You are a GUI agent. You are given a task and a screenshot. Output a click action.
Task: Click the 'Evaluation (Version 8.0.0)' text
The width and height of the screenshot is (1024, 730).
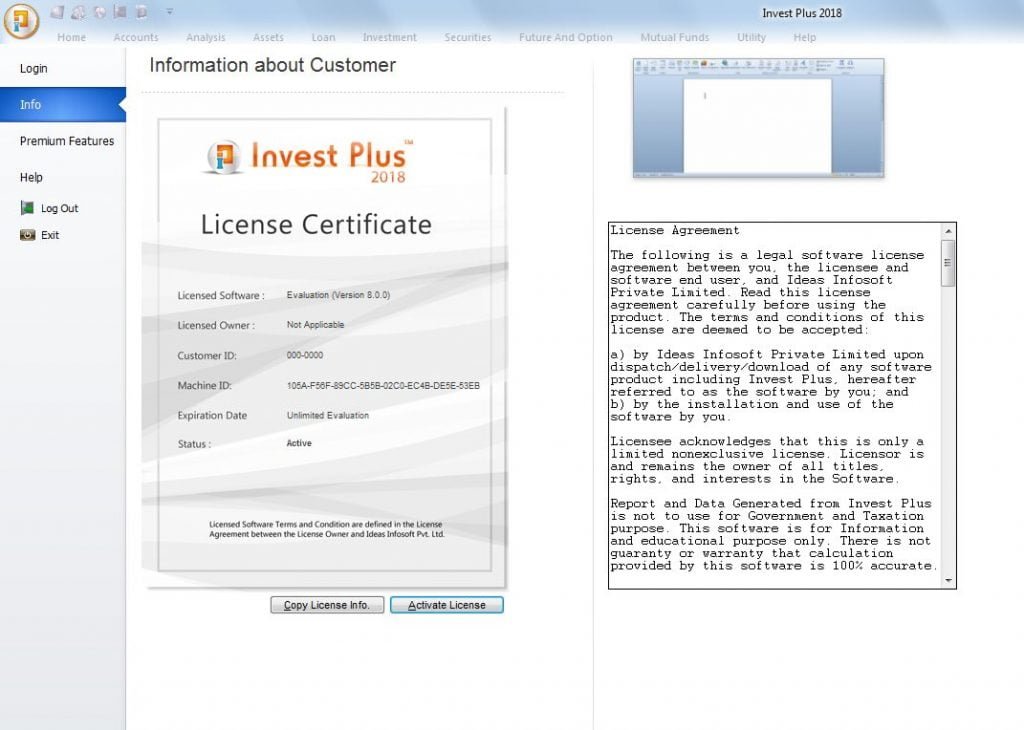coord(338,295)
